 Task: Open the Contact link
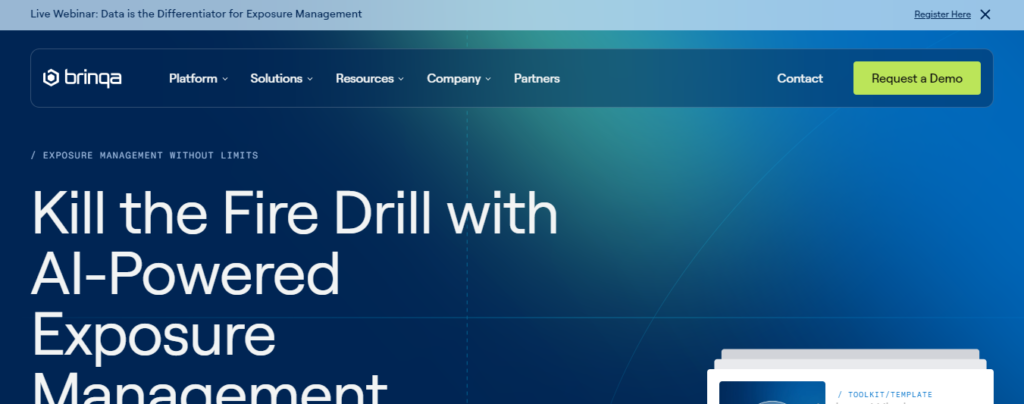coord(800,78)
